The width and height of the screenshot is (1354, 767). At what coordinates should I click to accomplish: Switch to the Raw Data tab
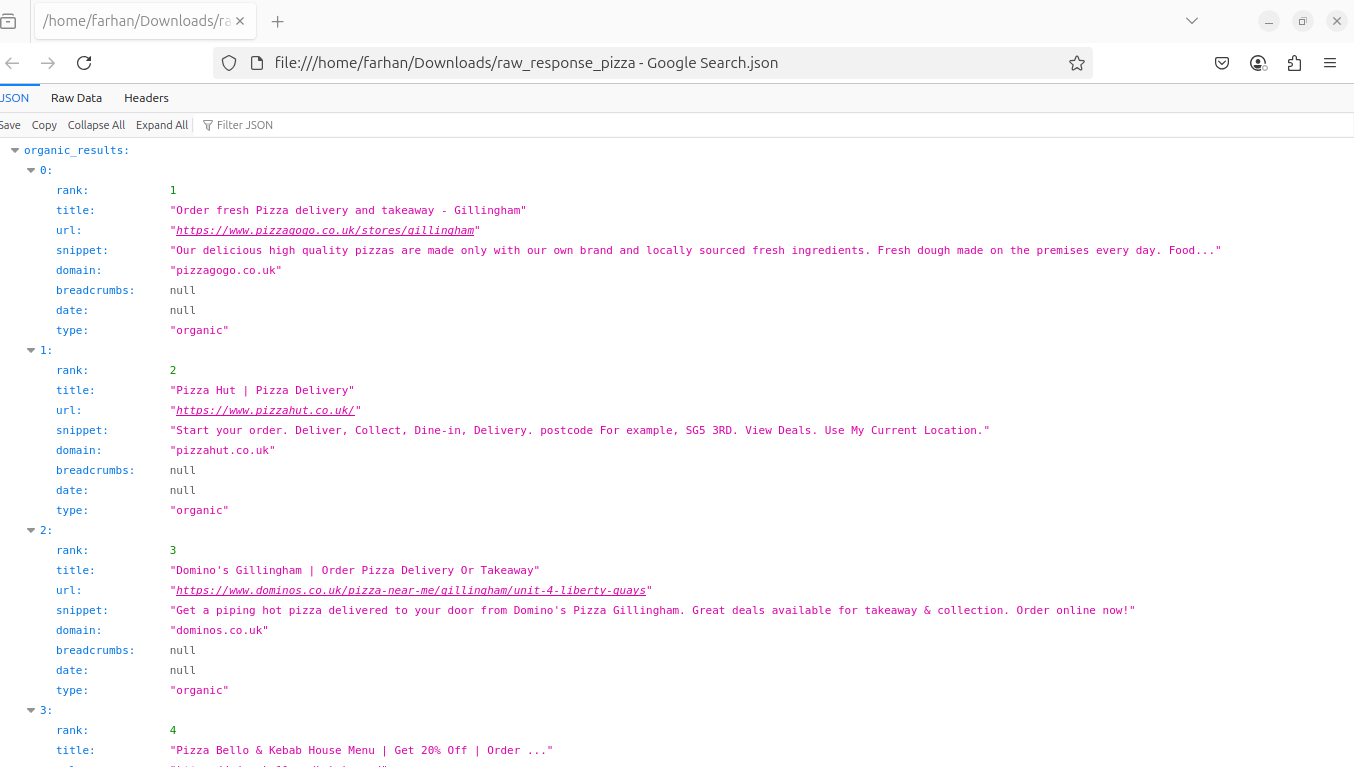(76, 98)
